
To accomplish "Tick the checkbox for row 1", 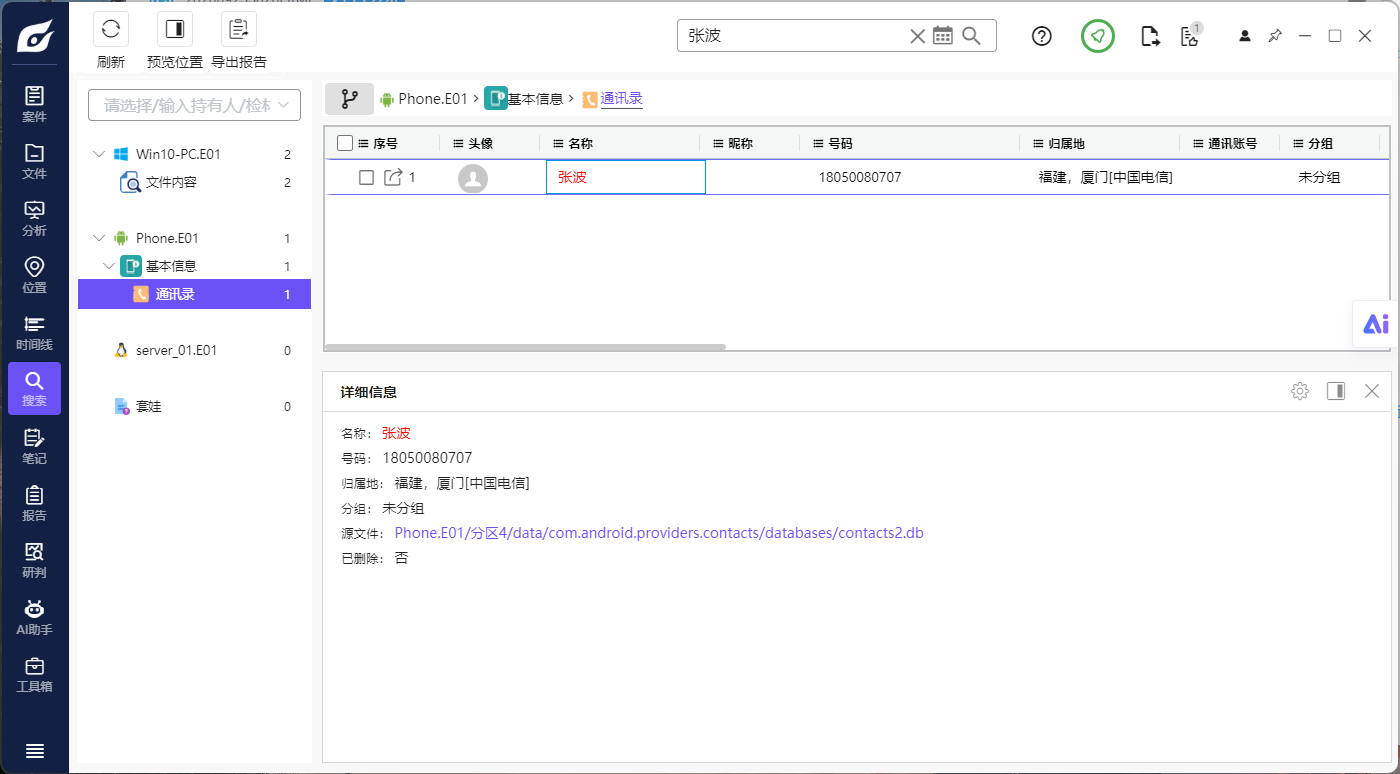I will coord(366,177).
